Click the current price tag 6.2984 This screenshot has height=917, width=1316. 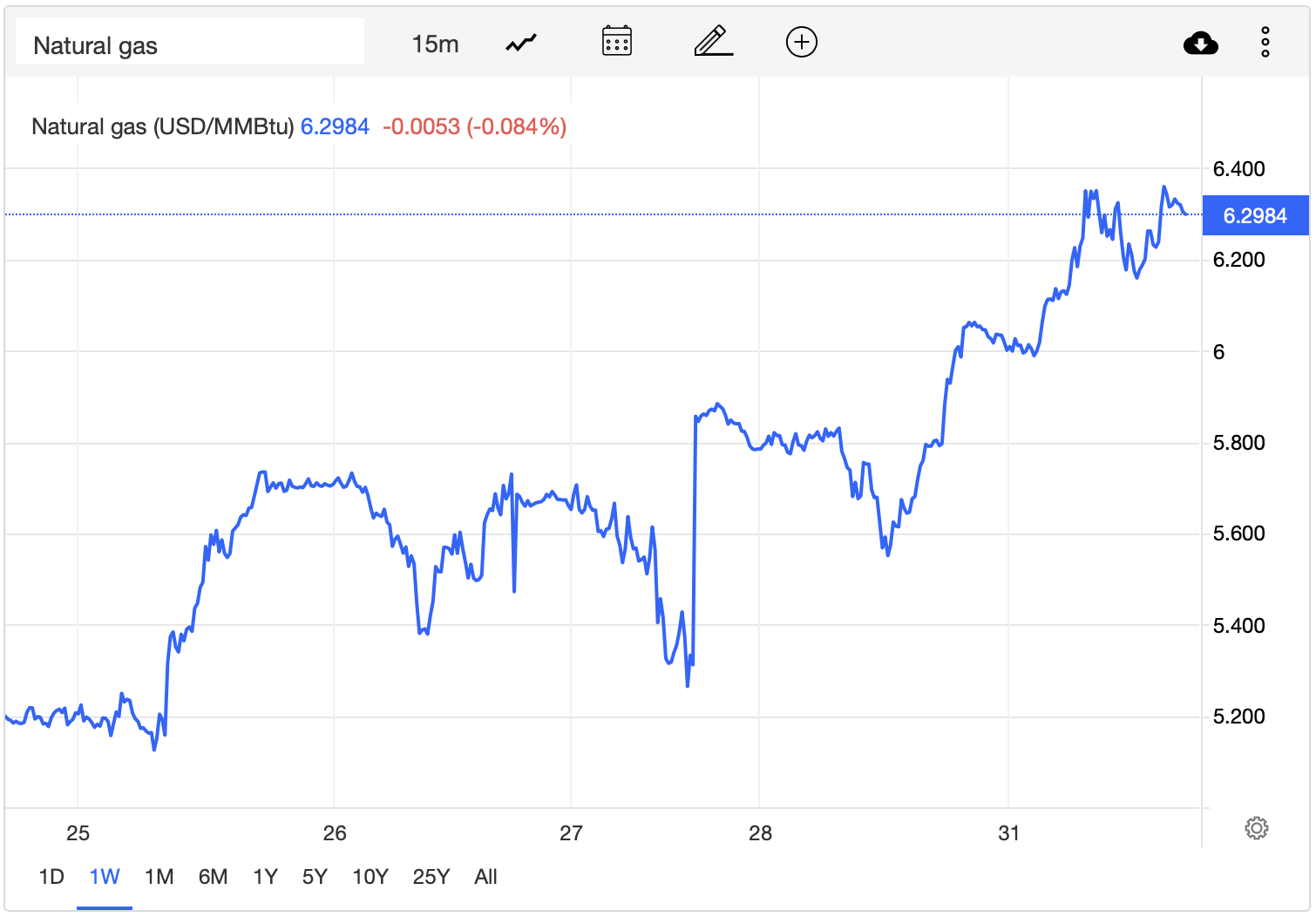(x=1255, y=215)
